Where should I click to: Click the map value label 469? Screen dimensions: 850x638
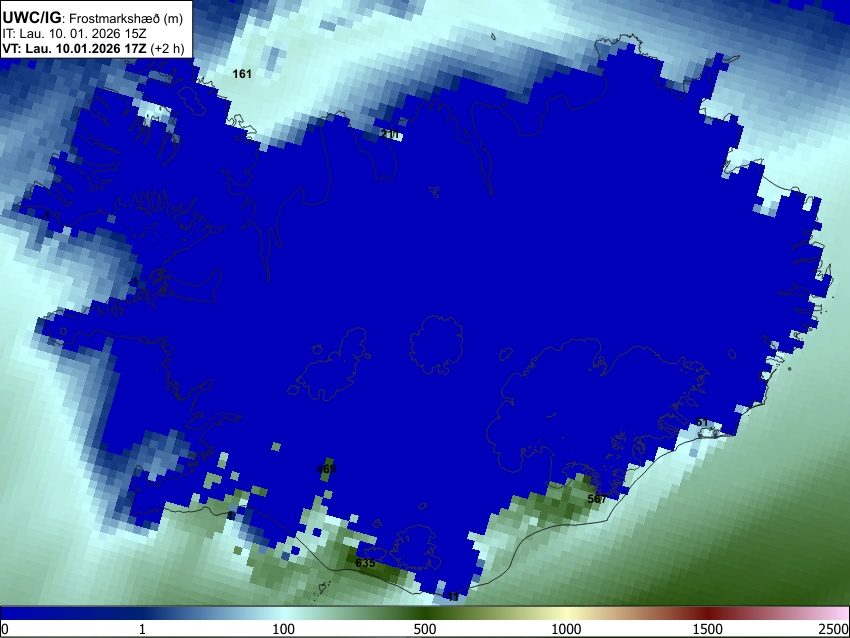pos(326,469)
